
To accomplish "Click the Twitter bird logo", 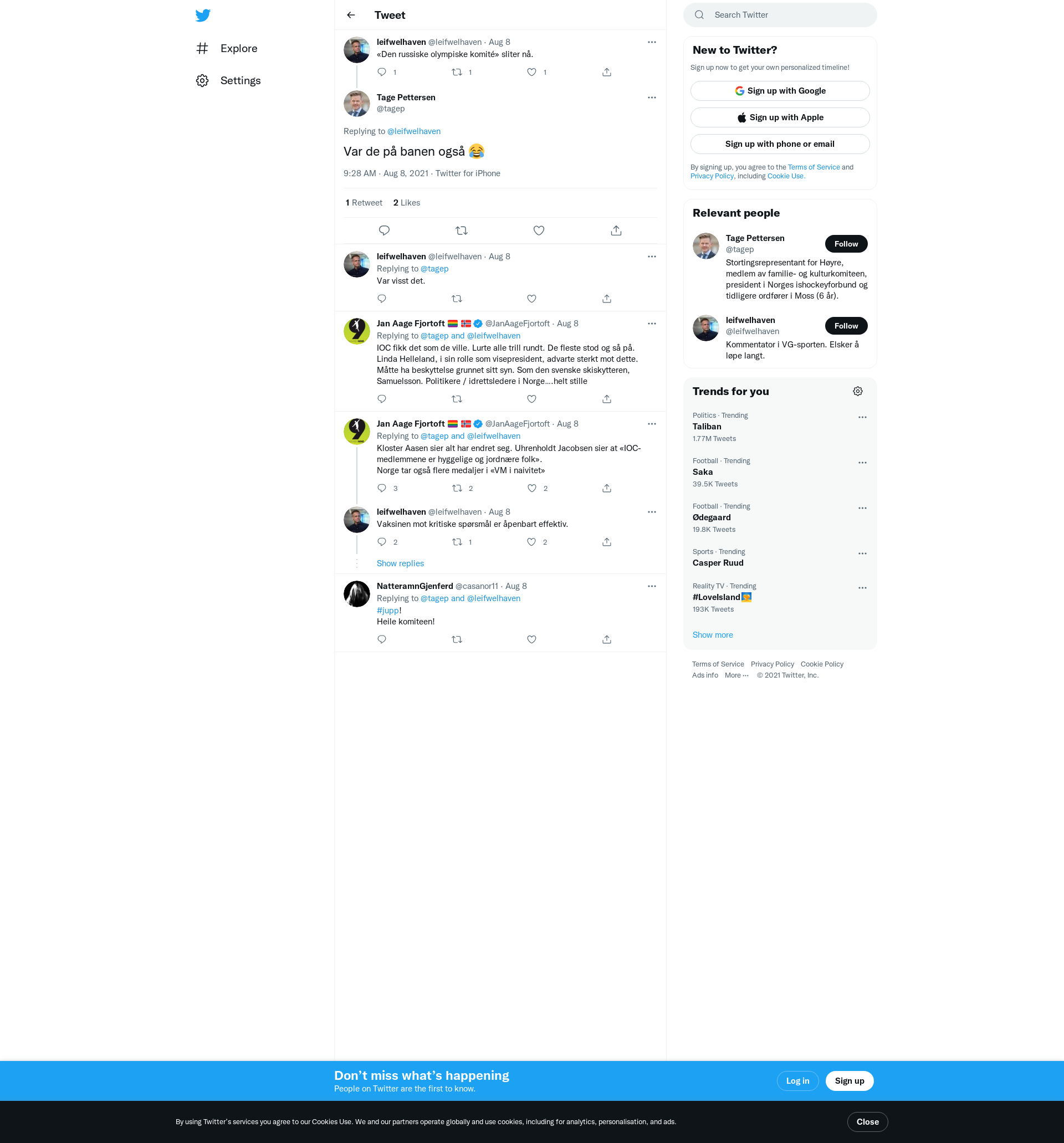I will [x=202, y=15].
